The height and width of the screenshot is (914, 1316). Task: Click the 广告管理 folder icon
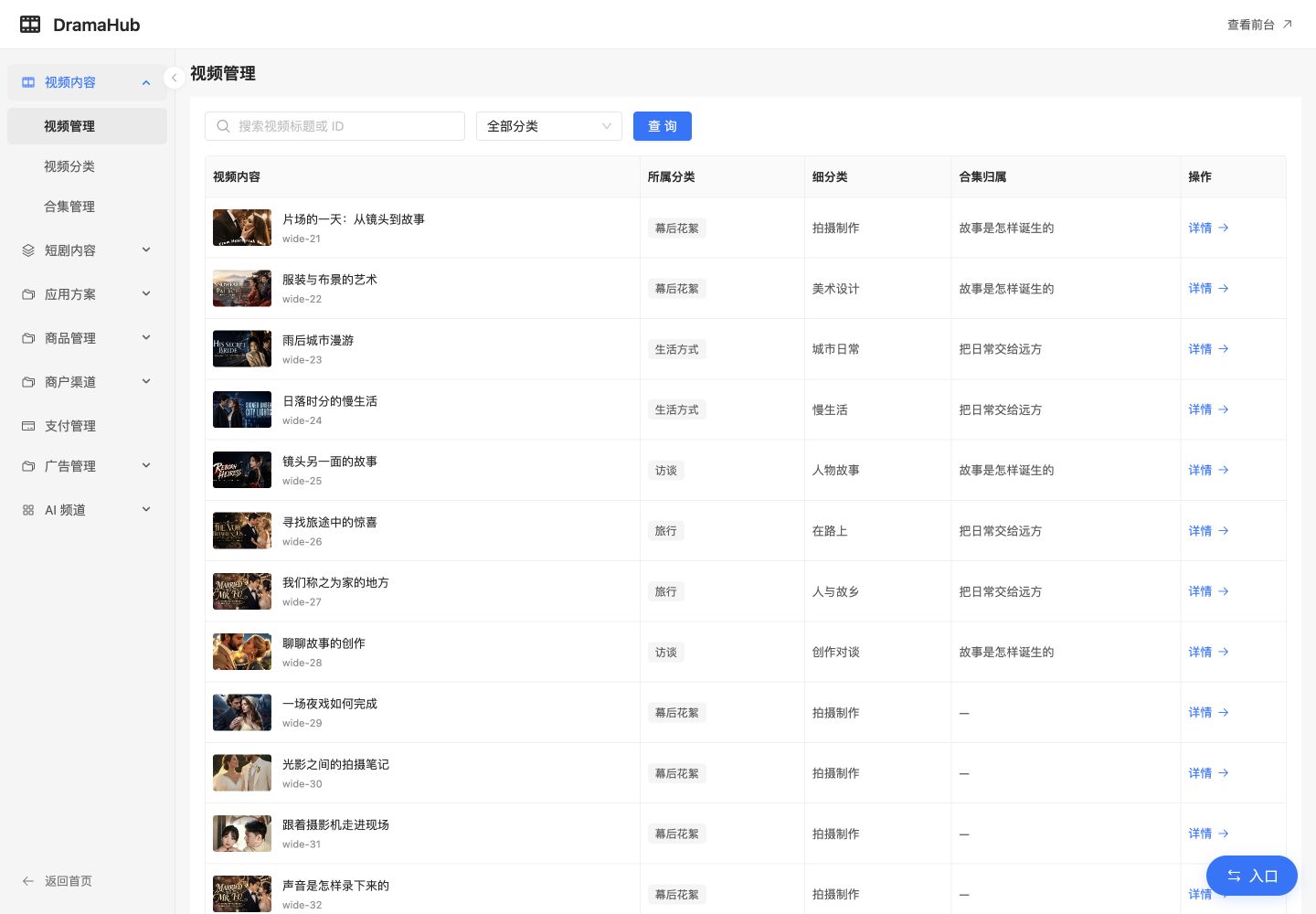[28, 466]
